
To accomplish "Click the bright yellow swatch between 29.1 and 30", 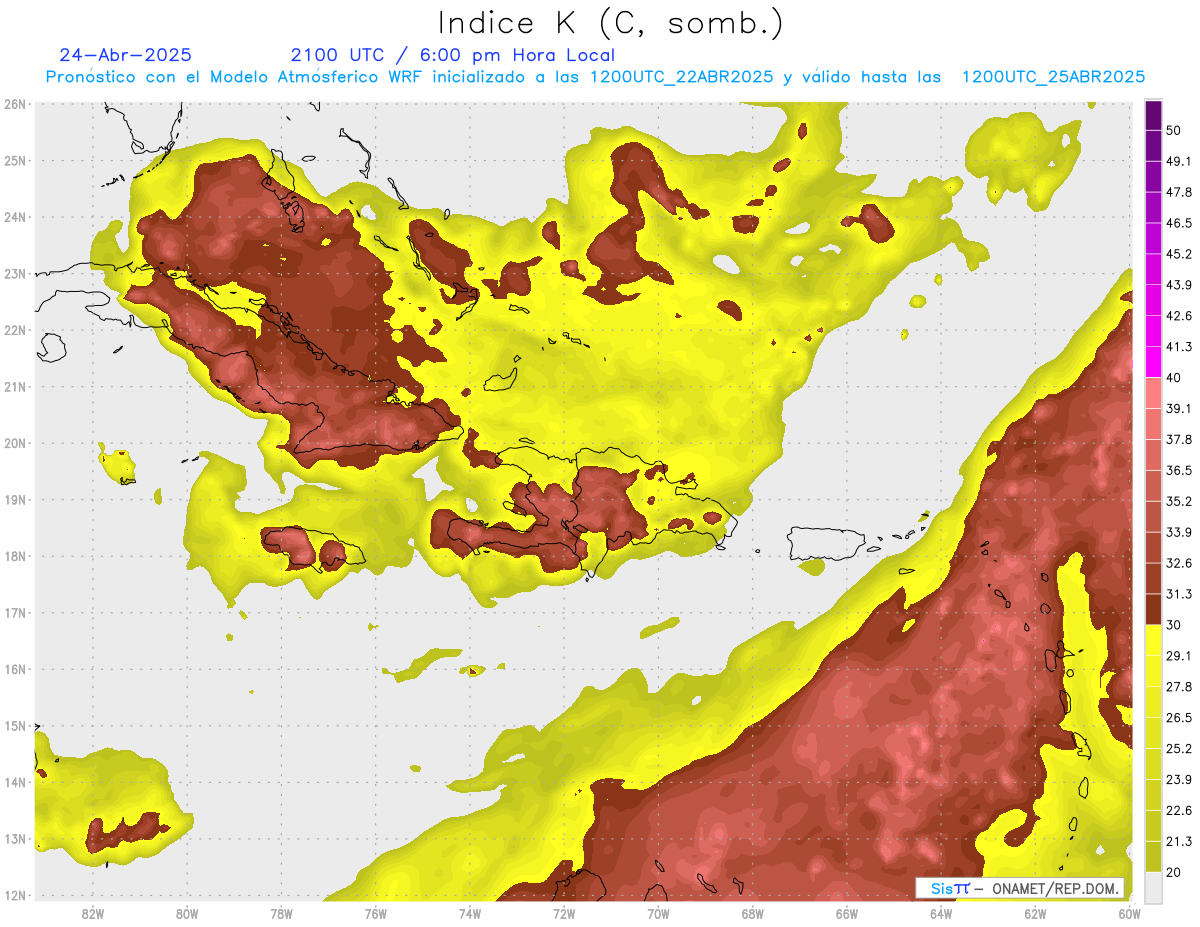I will tap(1153, 640).
